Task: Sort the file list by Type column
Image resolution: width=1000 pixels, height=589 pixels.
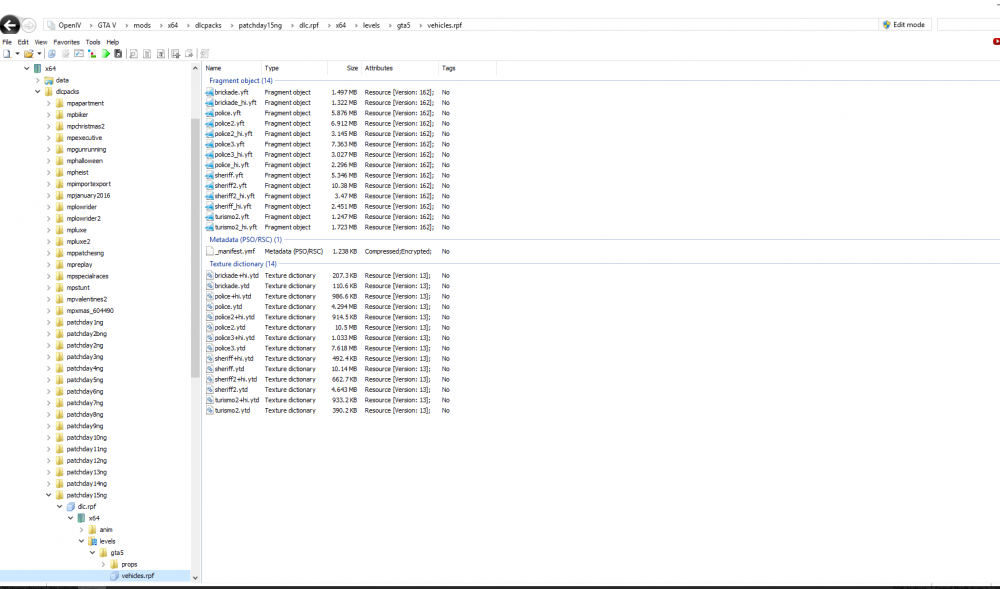Action: (x=294, y=68)
